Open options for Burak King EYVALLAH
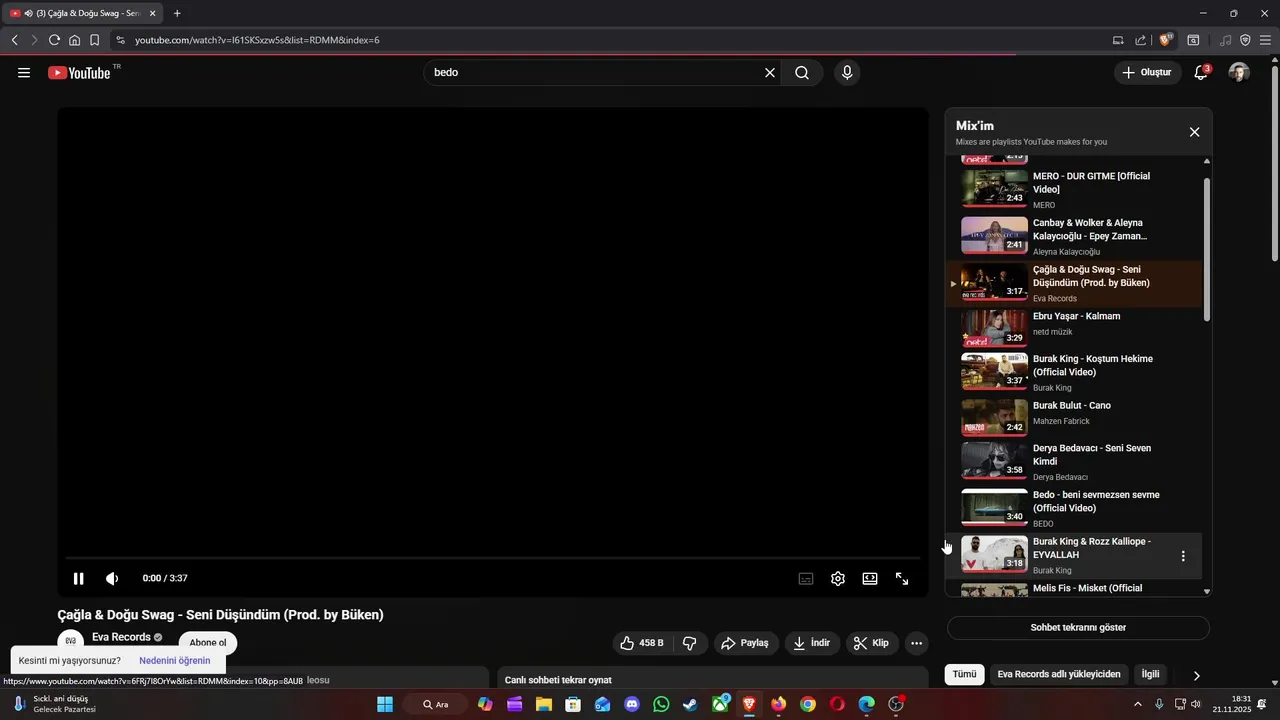 pyautogui.click(x=1183, y=556)
